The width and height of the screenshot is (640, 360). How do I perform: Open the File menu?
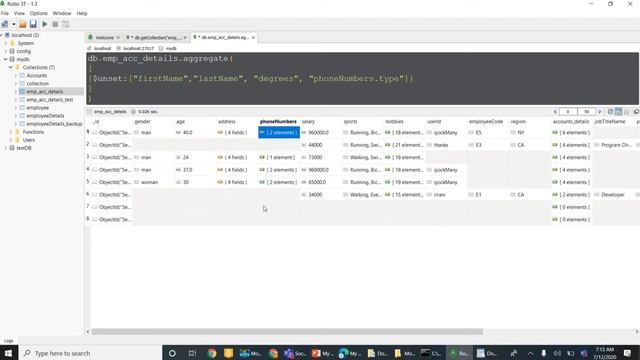pos(5,13)
